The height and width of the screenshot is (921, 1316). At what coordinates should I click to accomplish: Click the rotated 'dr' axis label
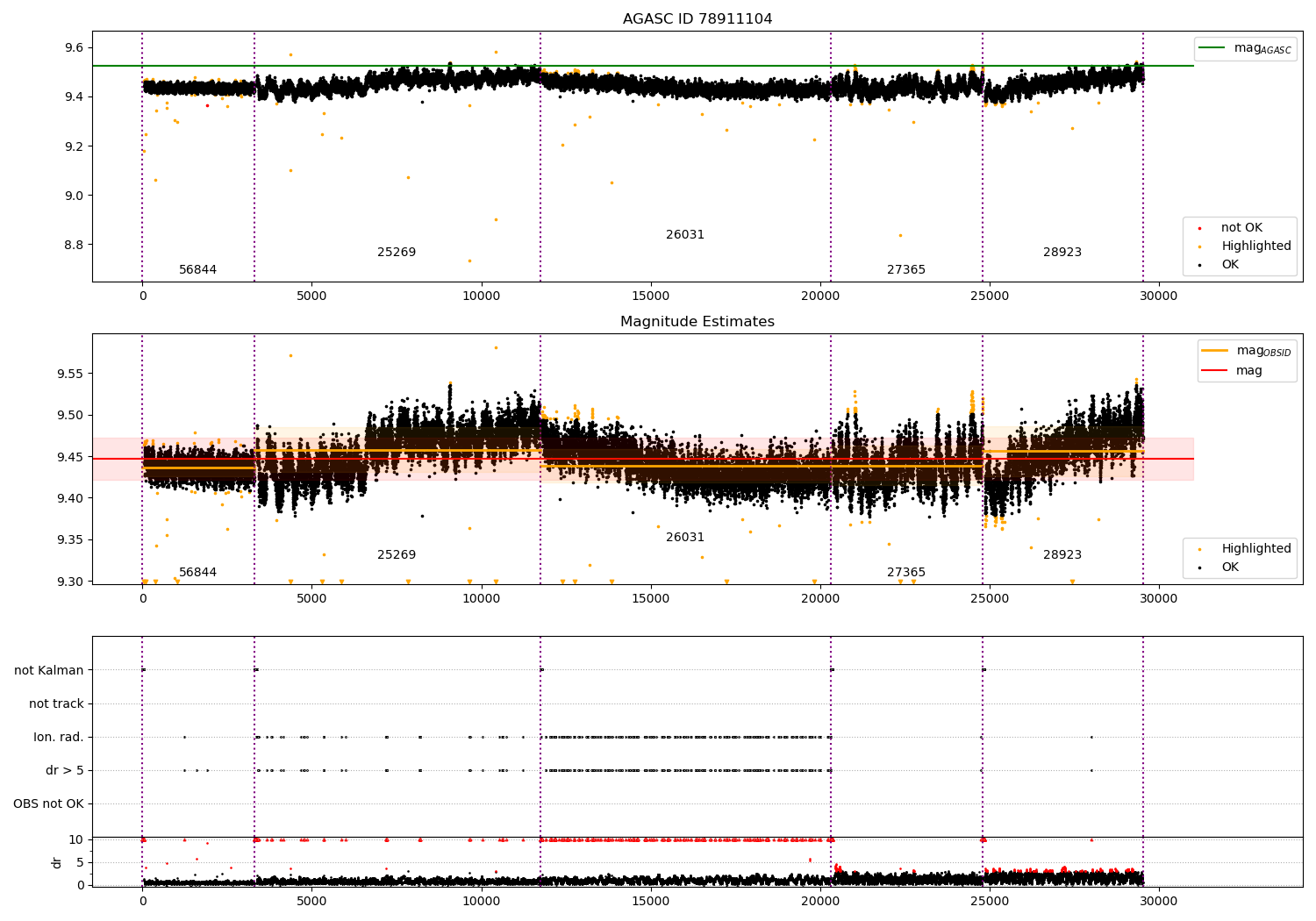[57, 862]
